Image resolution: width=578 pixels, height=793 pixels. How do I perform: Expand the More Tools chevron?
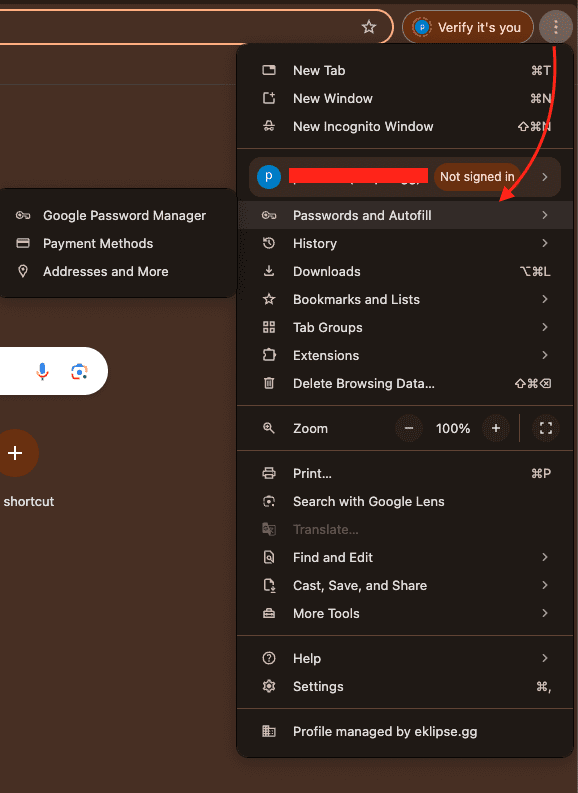coord(545,613)
